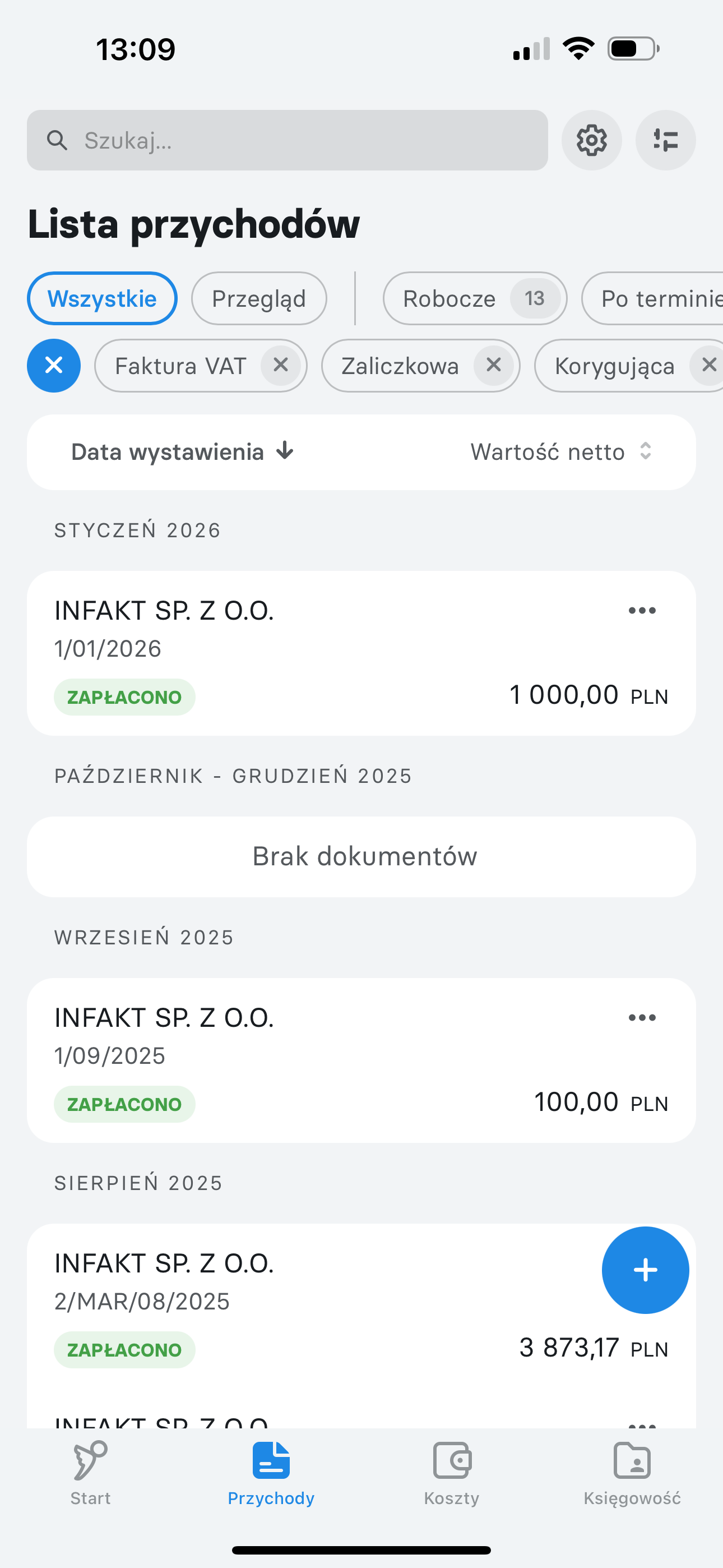Remove the Zaliczkowa filter chip
Screen dimensions: 723x1568
[494, 365]
